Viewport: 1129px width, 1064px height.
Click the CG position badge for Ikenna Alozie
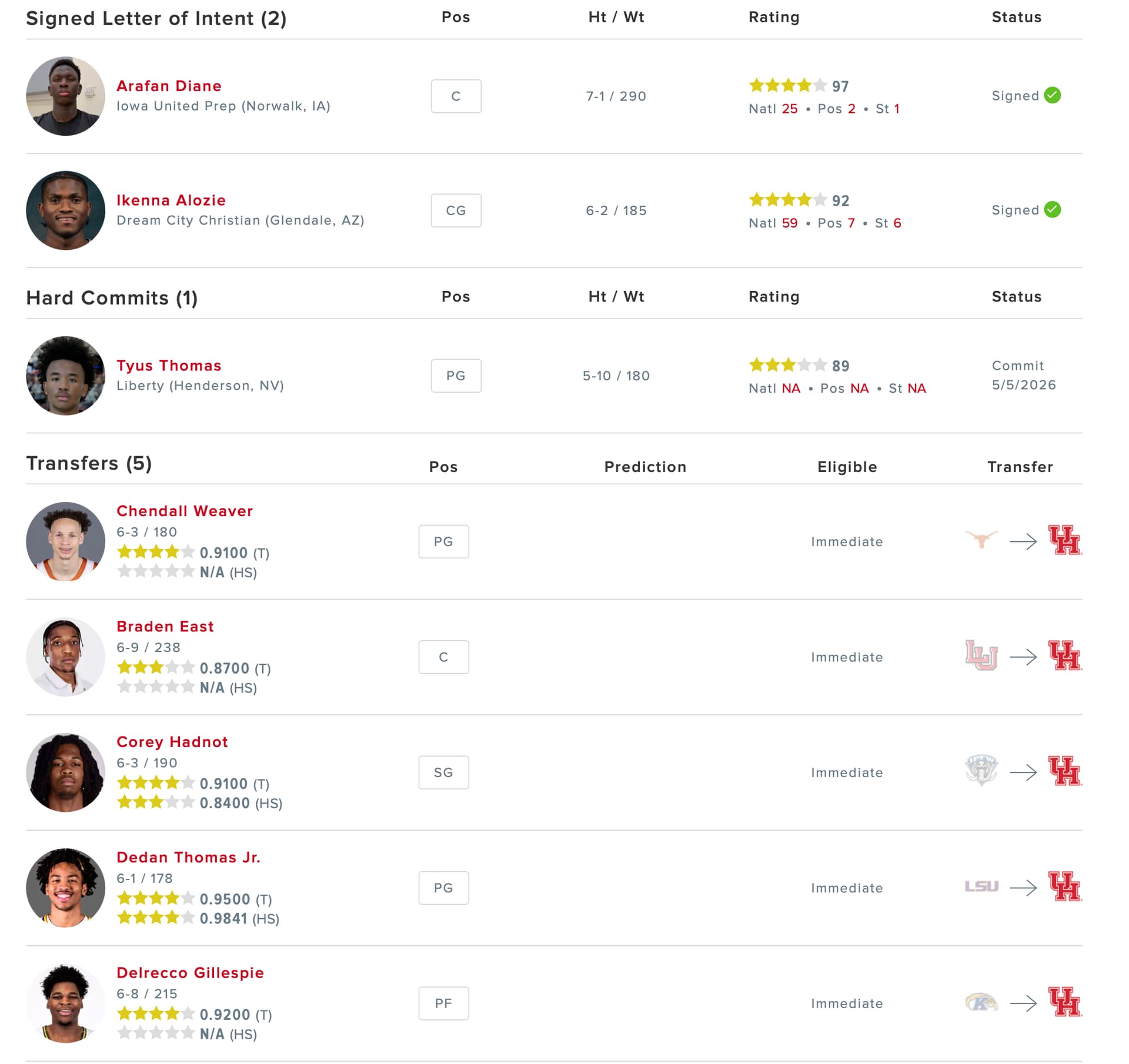point(456,210)
